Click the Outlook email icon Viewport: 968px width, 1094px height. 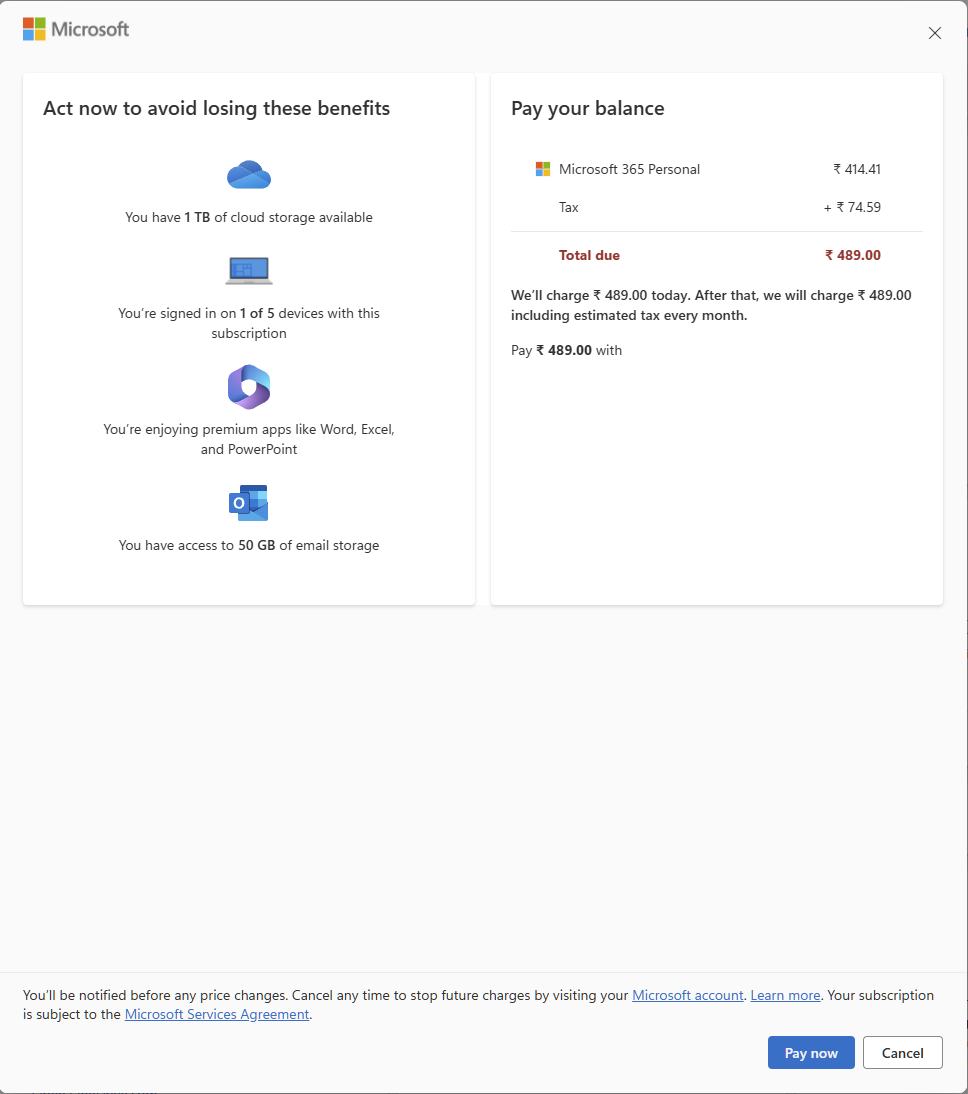(x=248, y=503)
